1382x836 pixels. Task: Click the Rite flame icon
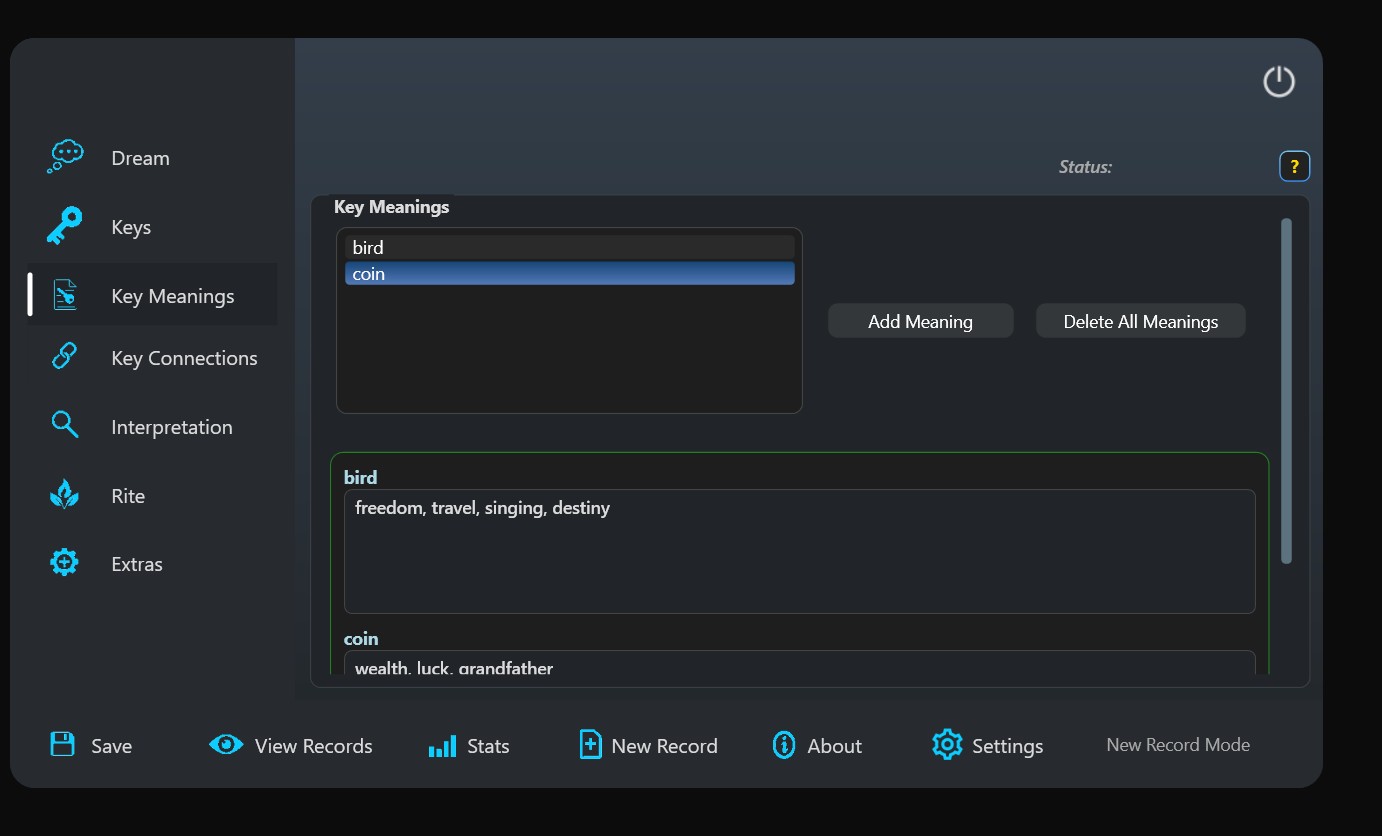(65, 495)
